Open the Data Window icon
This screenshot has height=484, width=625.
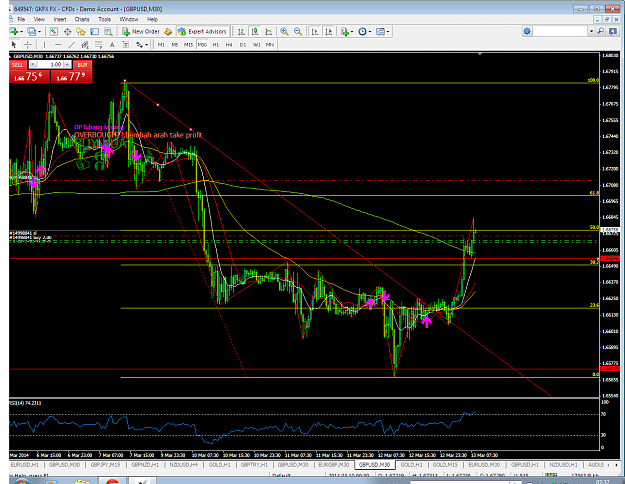pos(67,31)
